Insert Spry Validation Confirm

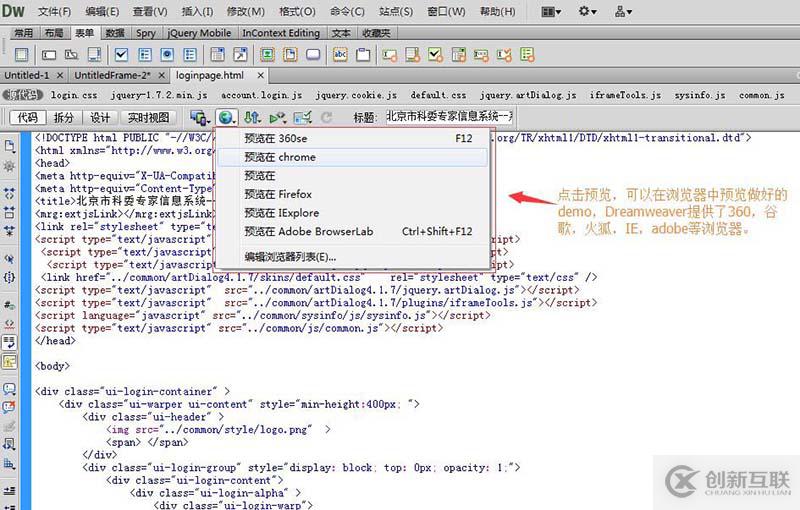504,55
